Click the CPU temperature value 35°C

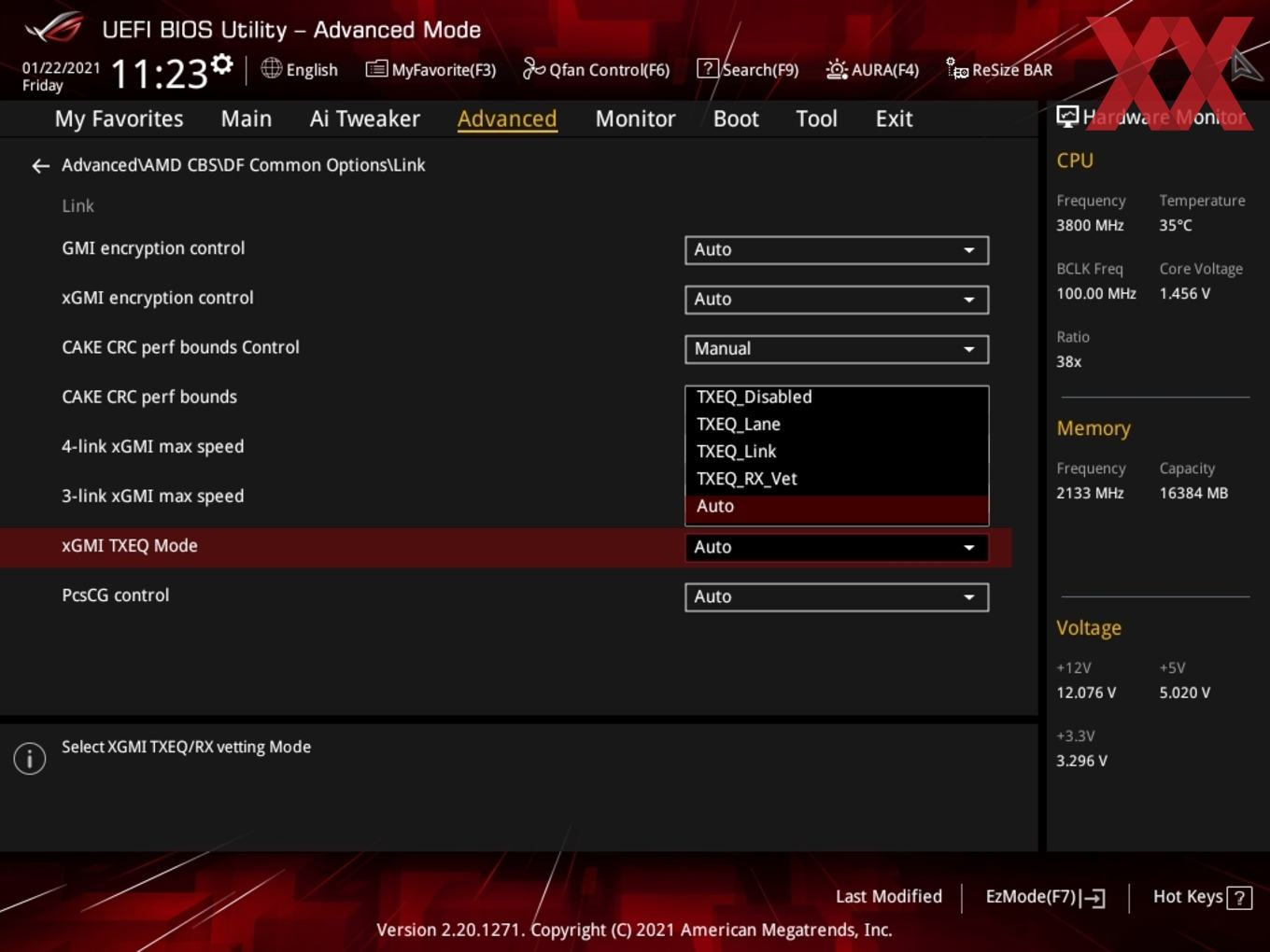pos(1176,225)
